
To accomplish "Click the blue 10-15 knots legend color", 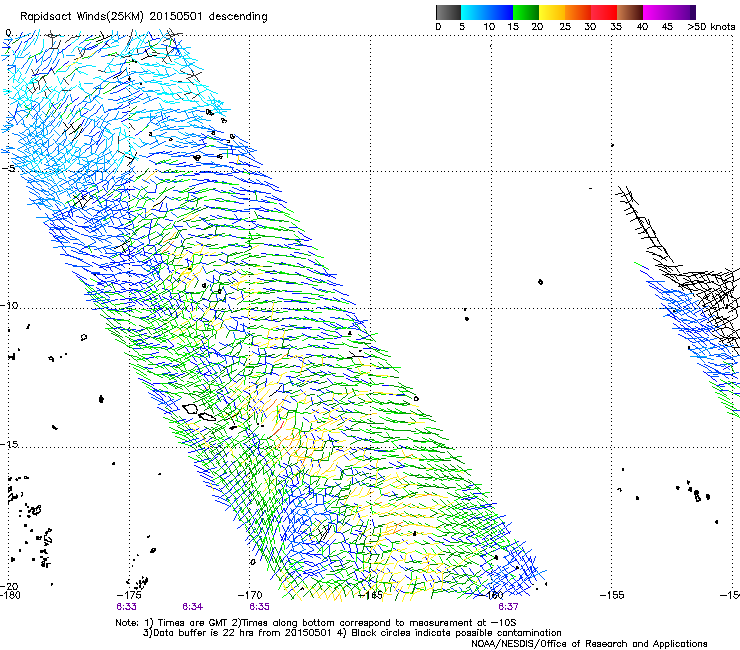I will (x=500, y=12).
